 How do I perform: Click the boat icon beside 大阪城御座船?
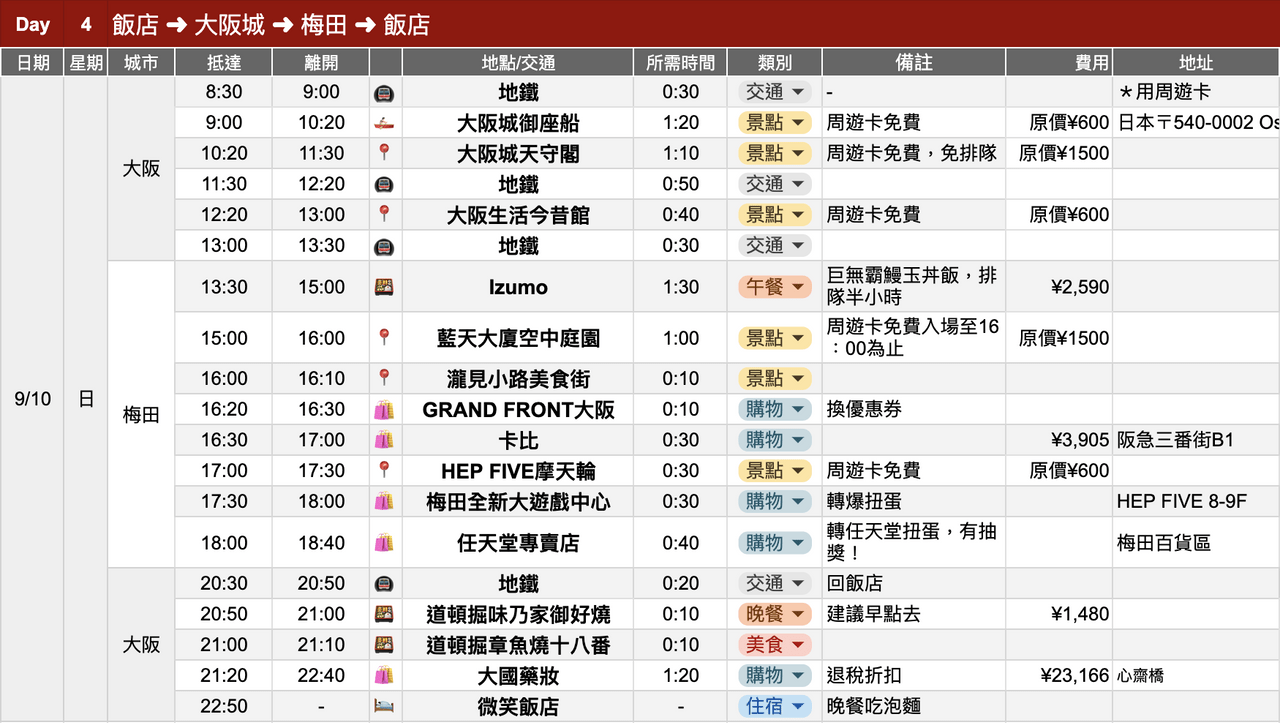(384, 123)
